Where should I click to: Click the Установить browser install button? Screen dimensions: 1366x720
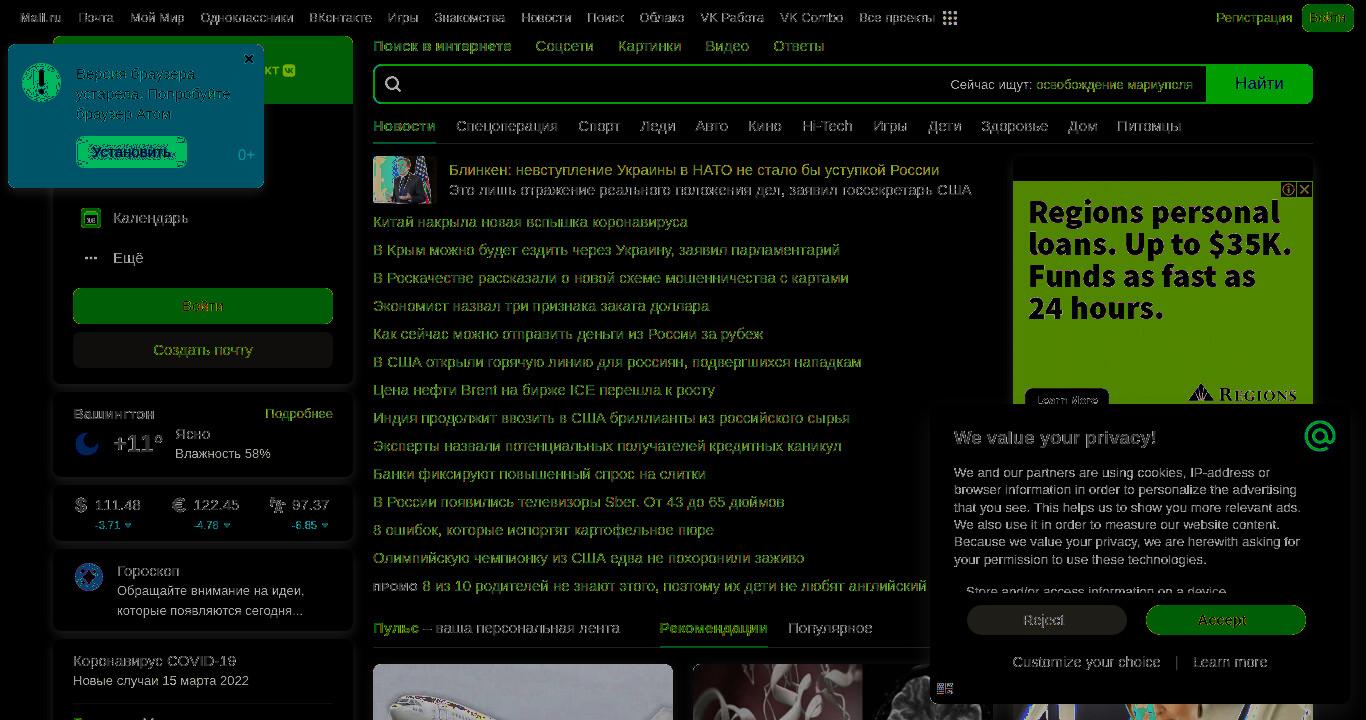[131, 153]
